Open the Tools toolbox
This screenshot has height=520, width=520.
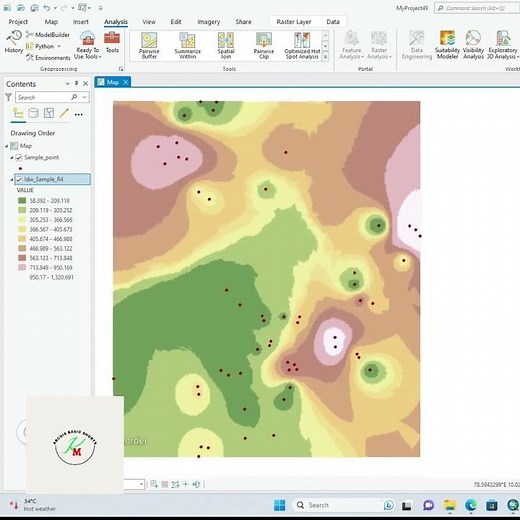click(112, 42)
